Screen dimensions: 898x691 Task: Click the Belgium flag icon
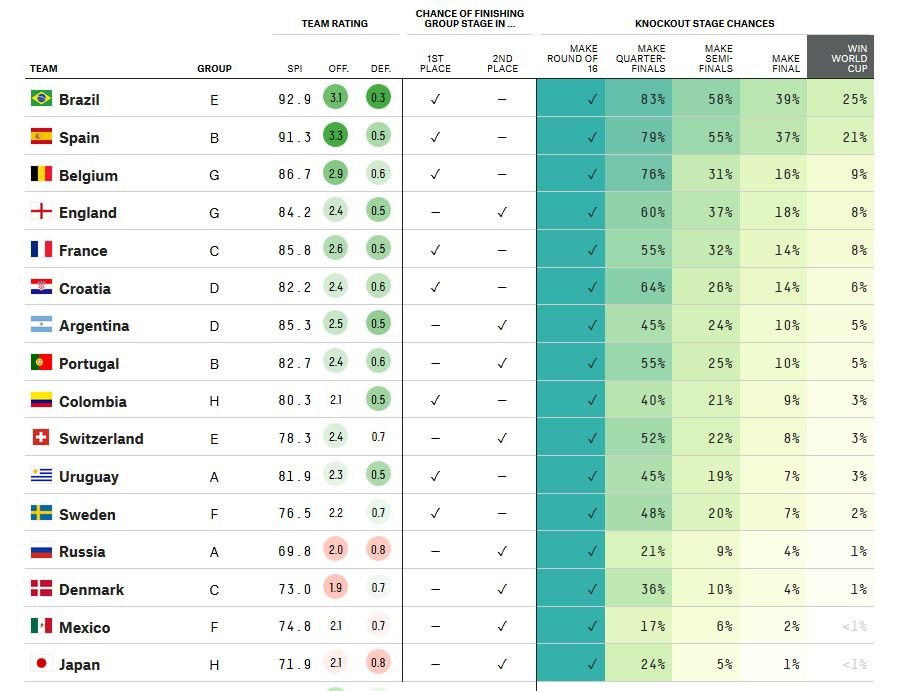click(41, 173)
